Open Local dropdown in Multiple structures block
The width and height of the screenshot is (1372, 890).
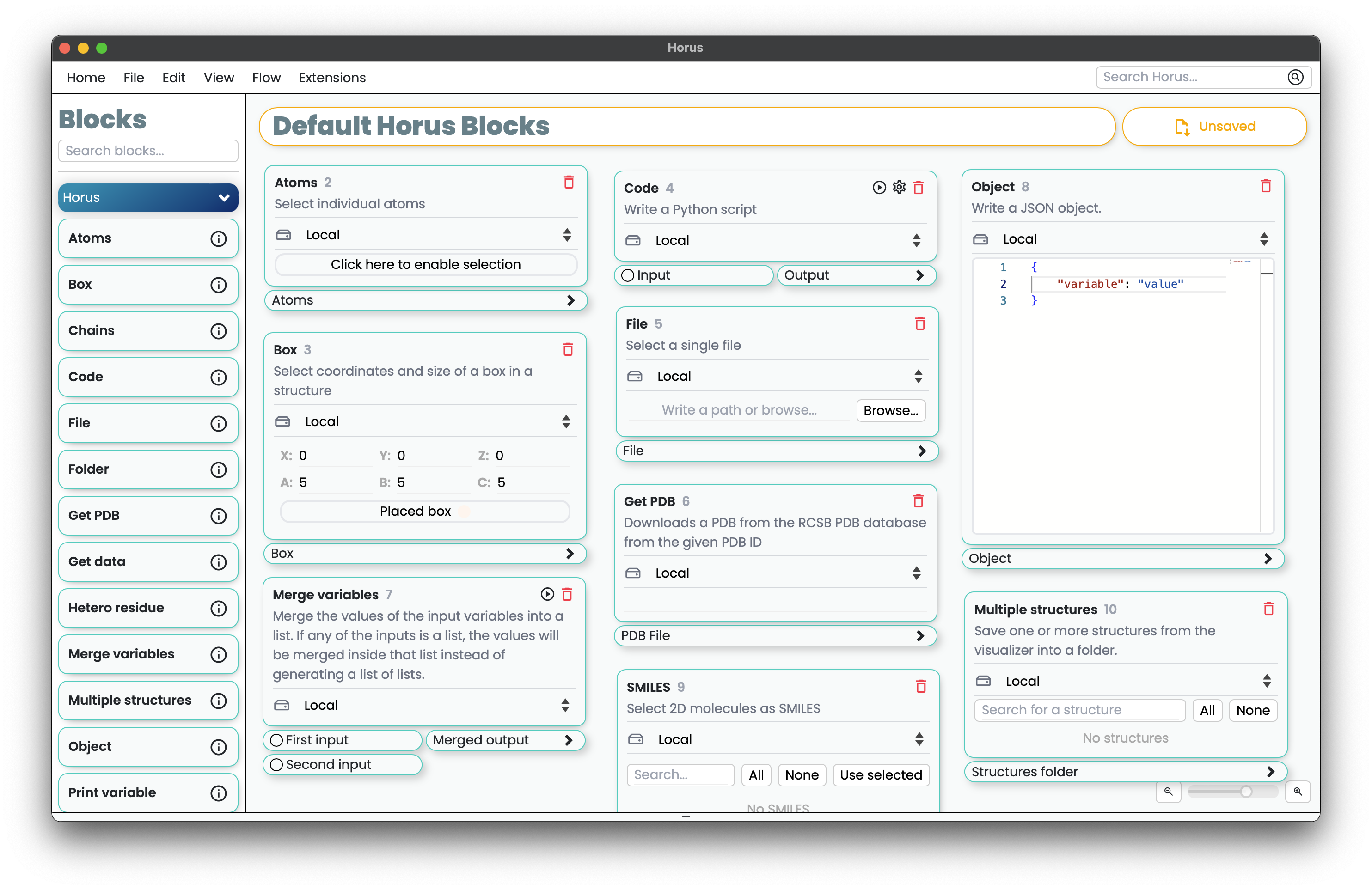(x=1125, y=681)
